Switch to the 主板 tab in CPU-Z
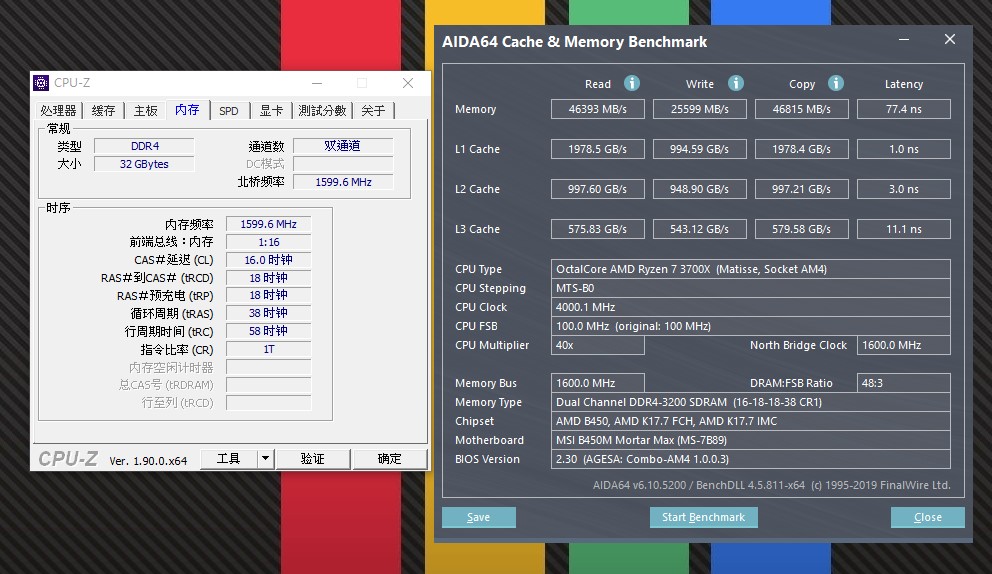992x574 pixels. (146, 111)
